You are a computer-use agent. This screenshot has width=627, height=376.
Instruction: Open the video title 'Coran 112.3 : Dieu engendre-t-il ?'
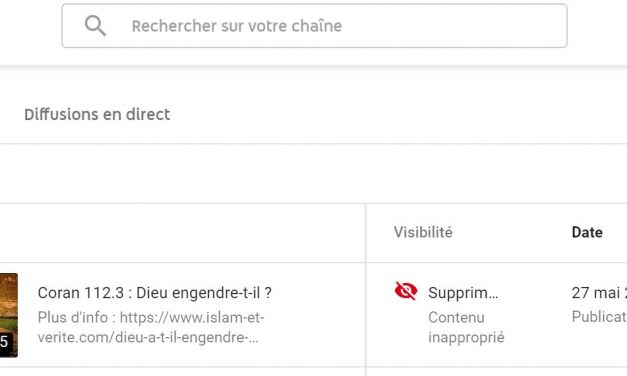click(x=155, y=293)
